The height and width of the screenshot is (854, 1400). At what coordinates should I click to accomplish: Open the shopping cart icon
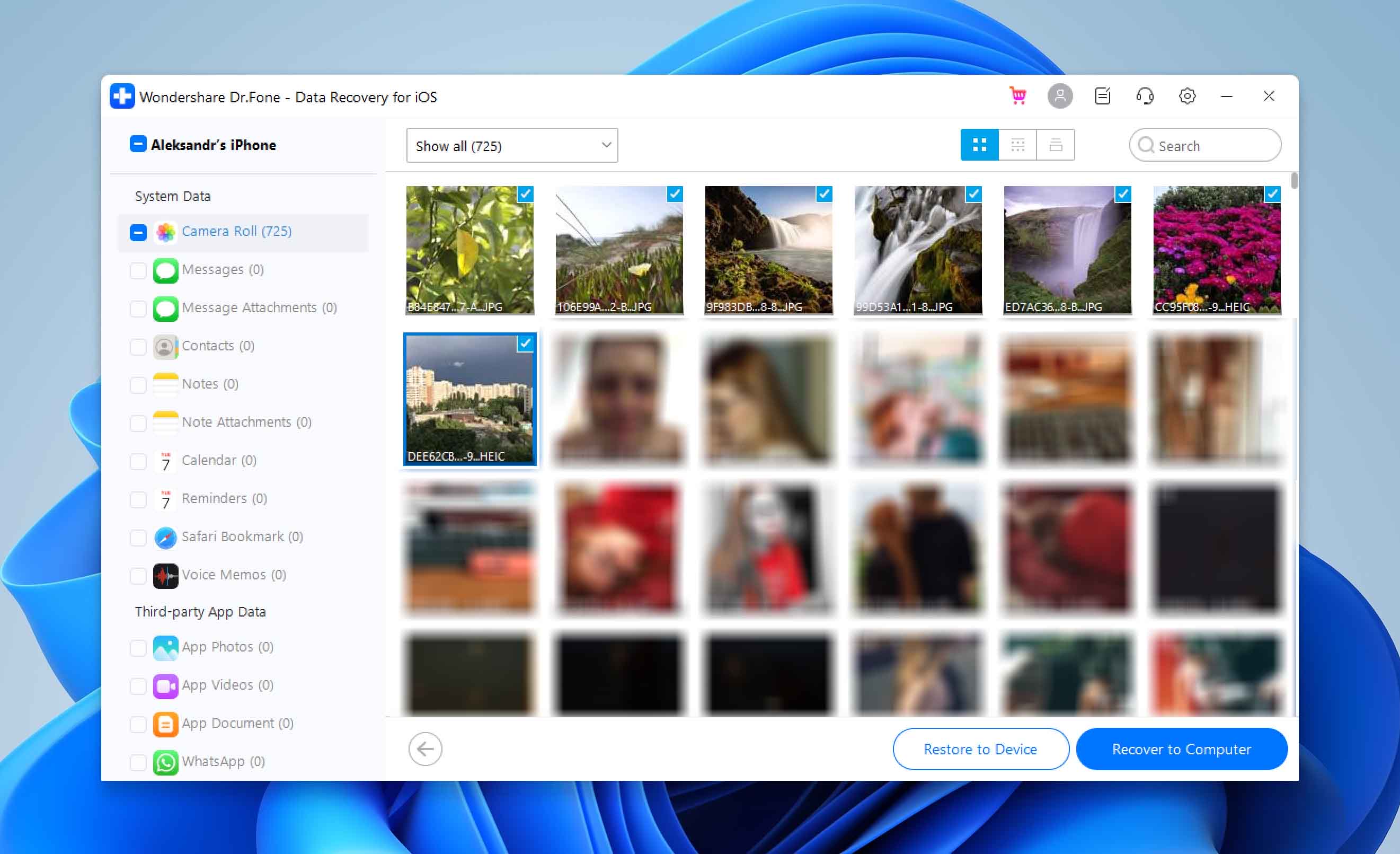coord(1017,96)
